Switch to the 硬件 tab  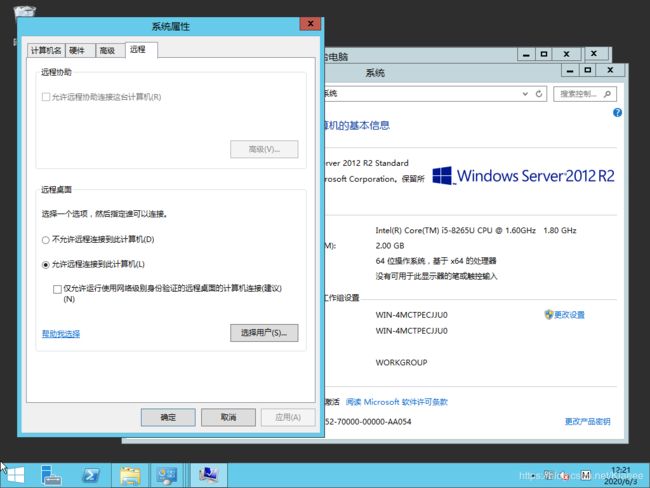(x=80, y=51)
